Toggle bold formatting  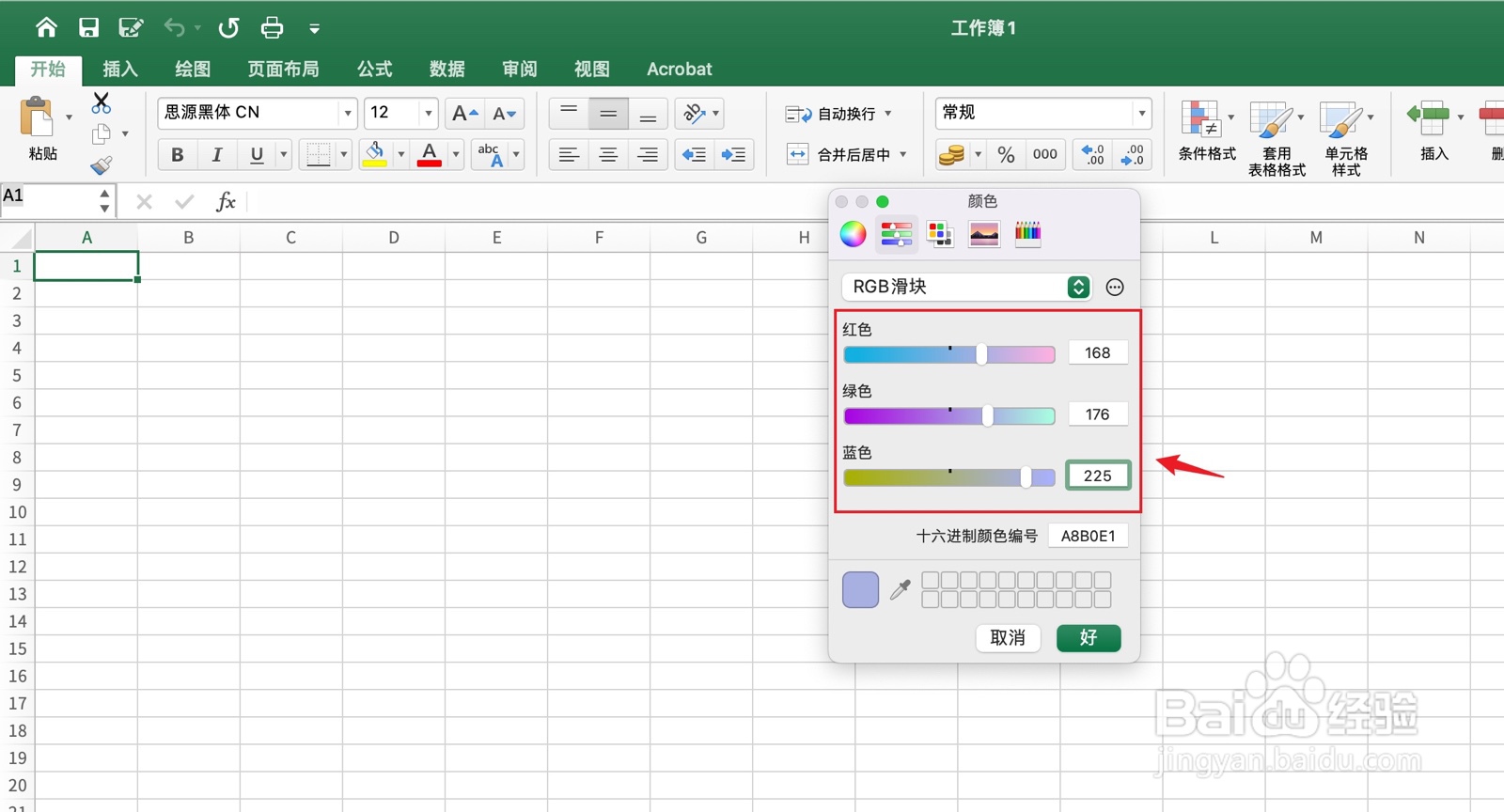177,154
